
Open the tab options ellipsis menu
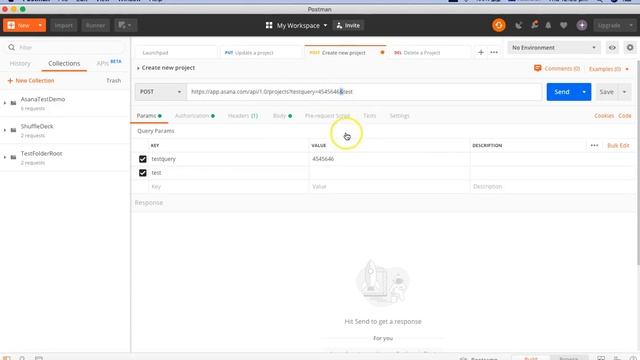coord(494,52)
